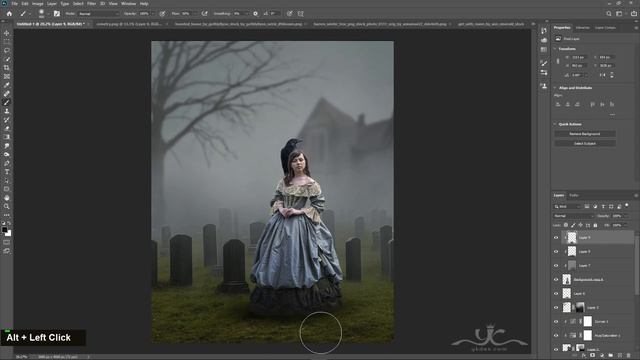Add a layer mask
640x360 pixels.
coord(593,356)
